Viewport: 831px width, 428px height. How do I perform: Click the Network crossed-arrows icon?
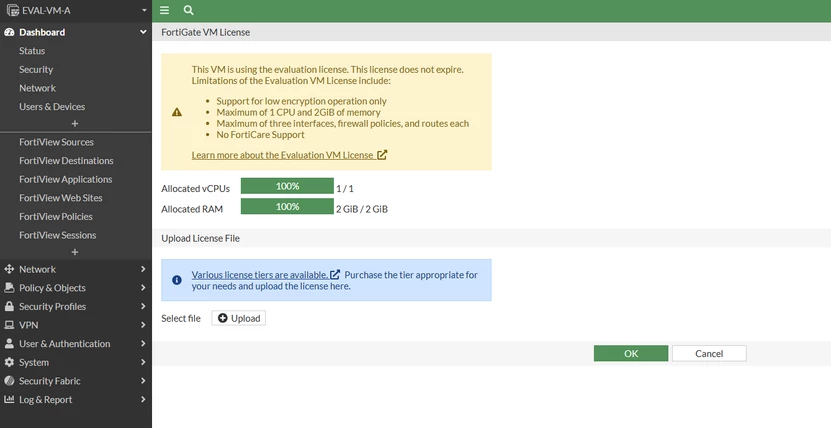pyautogui.click(x=9, y=269)
